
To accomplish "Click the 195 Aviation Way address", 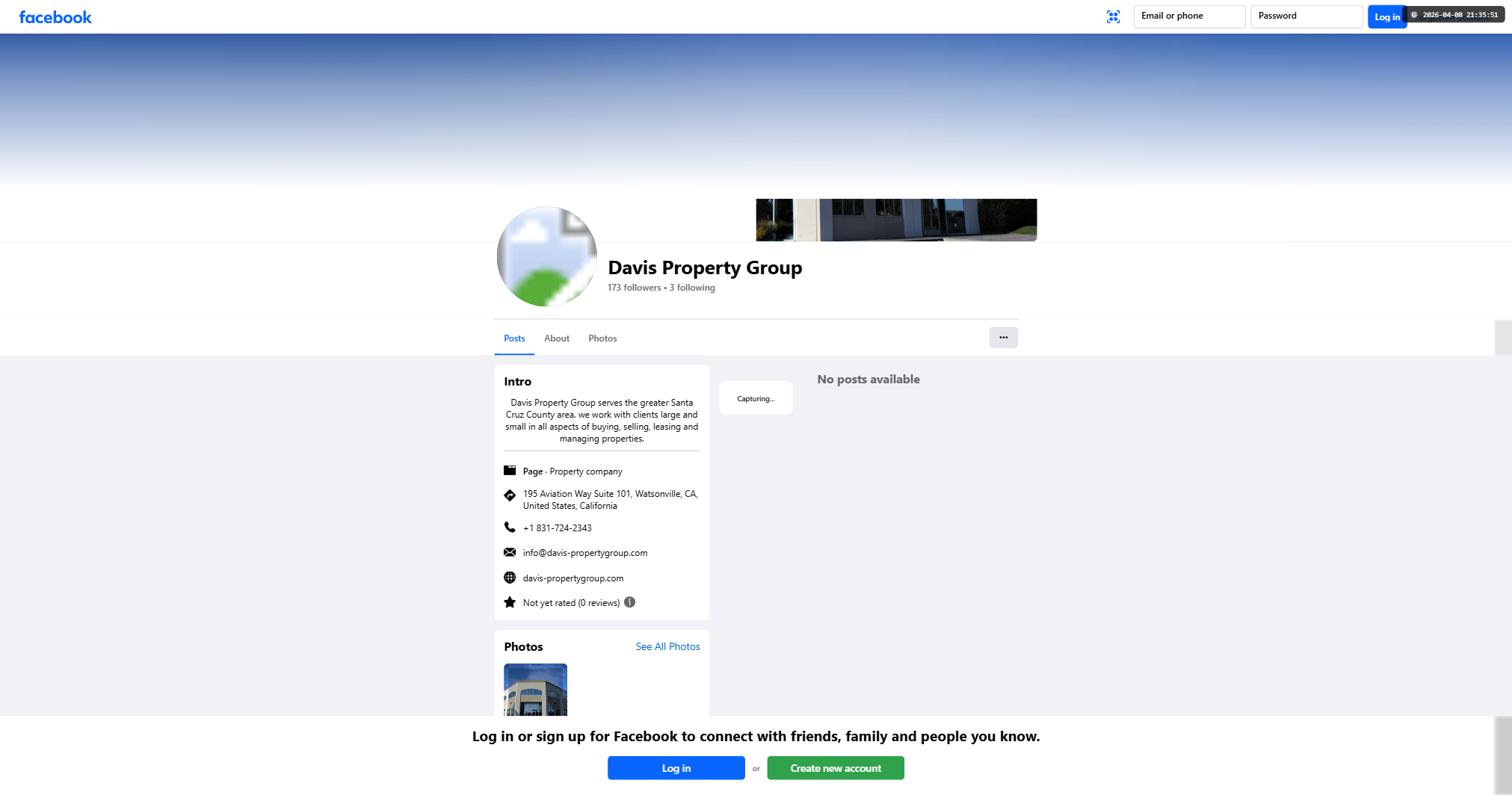I will coord(611,500).
